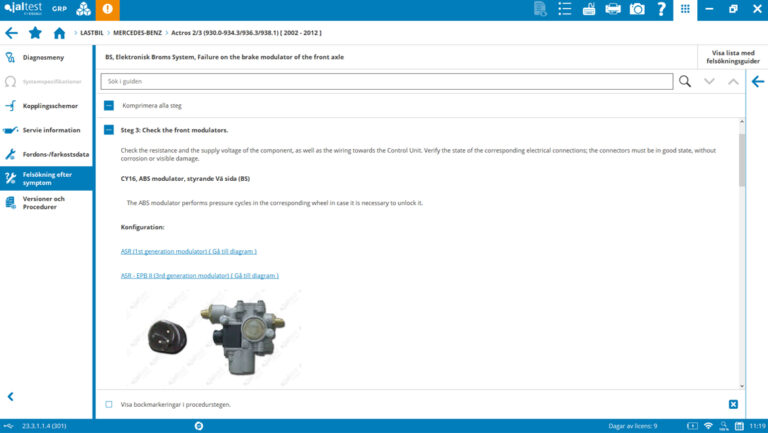Go to next search result arrow
The image size is (768, 433).
click(709, 81)
